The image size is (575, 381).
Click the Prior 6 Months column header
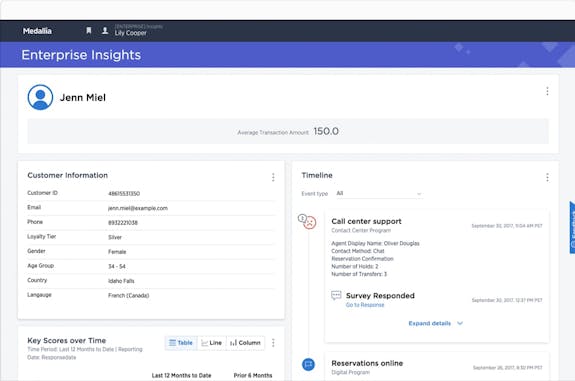[x=253, y=375]
